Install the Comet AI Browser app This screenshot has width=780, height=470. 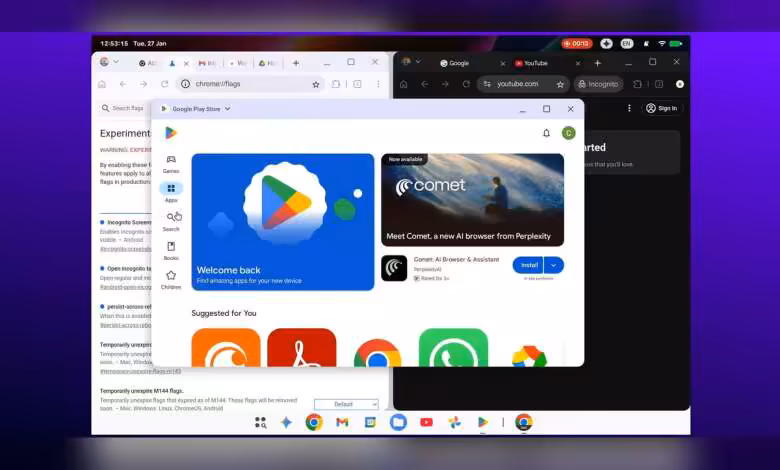529,265
